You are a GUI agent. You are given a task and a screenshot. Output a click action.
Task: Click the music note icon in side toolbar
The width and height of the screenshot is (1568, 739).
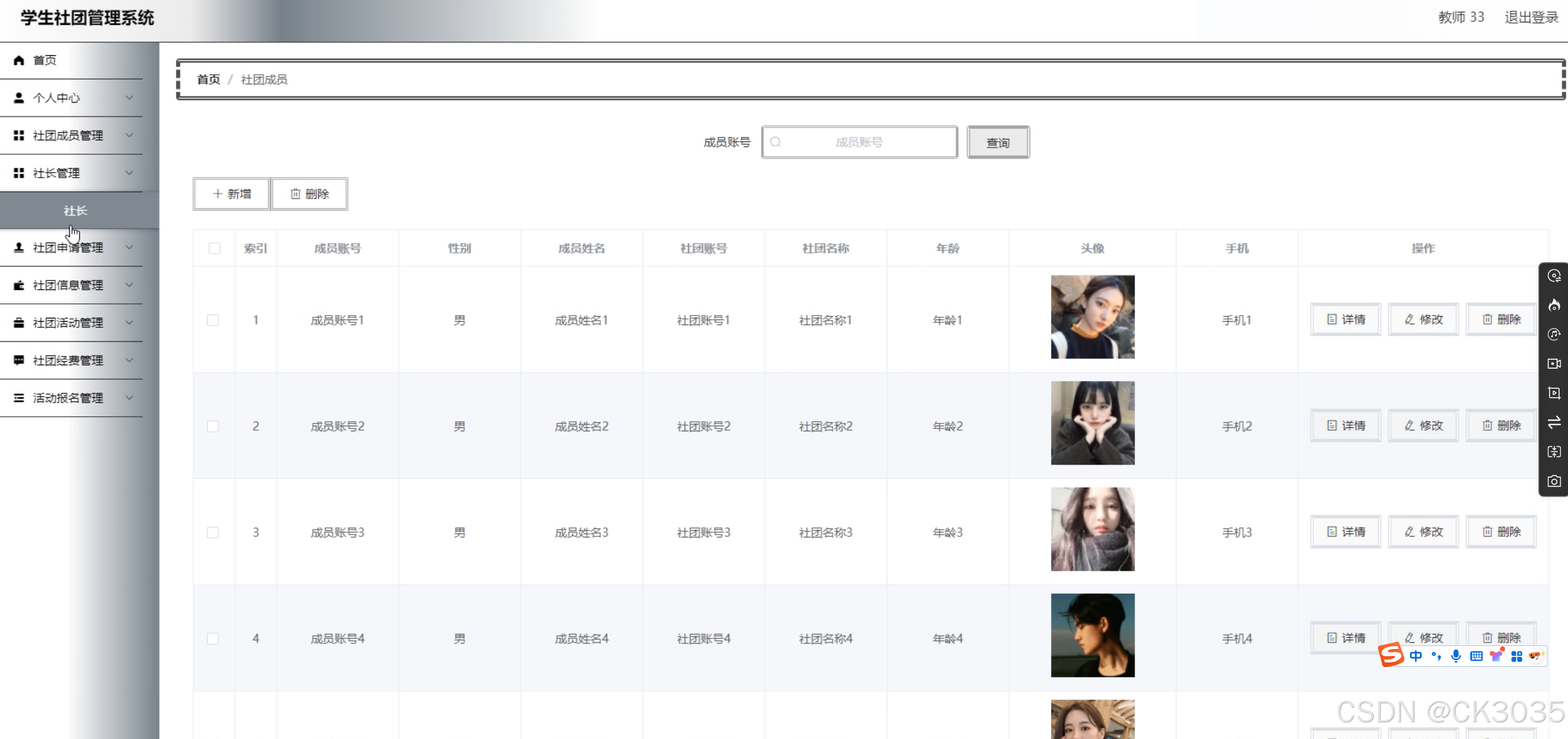tap(1554, 334)
